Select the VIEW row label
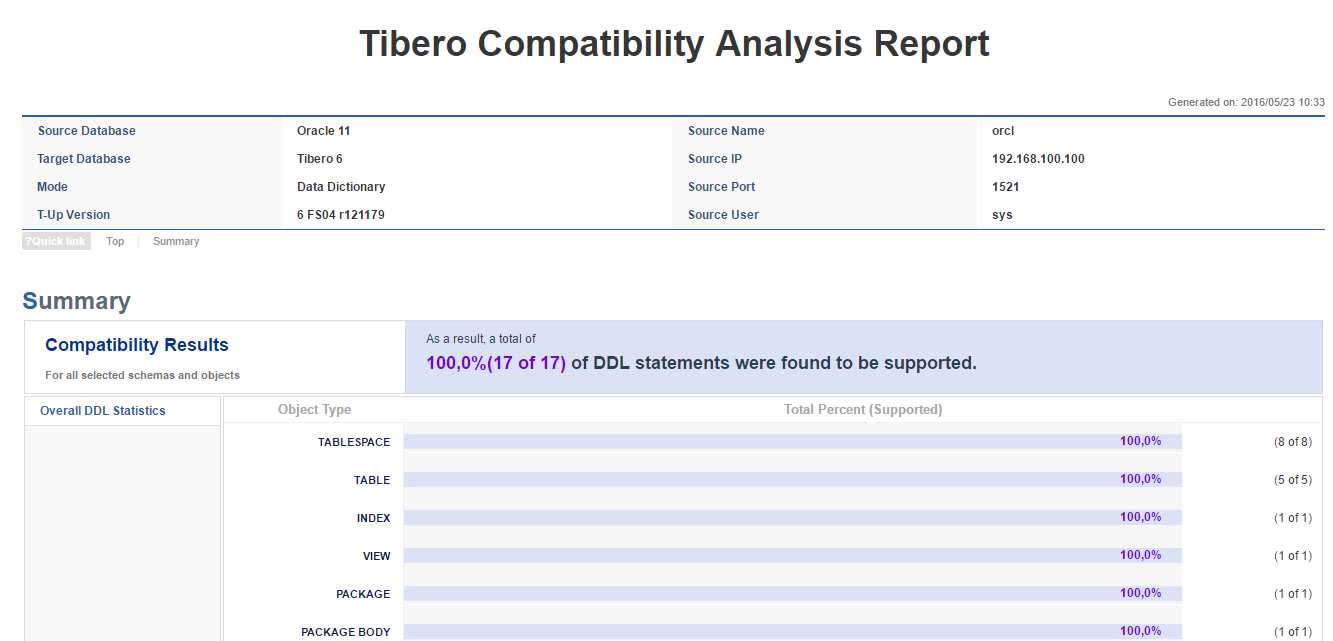The image size is (1333, 641). (x=377, y=555)
